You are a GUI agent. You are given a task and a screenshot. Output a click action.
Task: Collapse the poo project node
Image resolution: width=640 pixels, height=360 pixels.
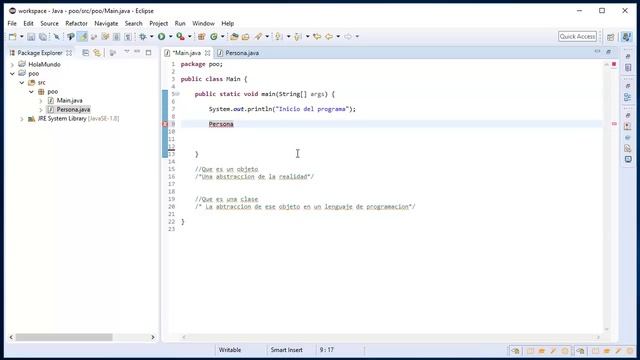point(12,73)
